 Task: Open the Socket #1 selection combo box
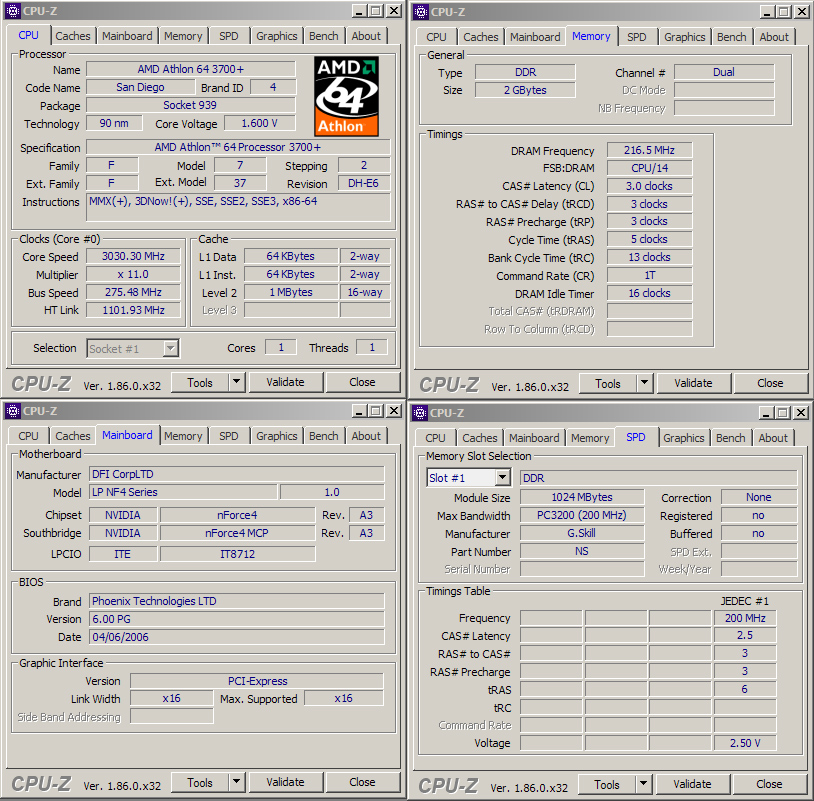pos(170,348)
